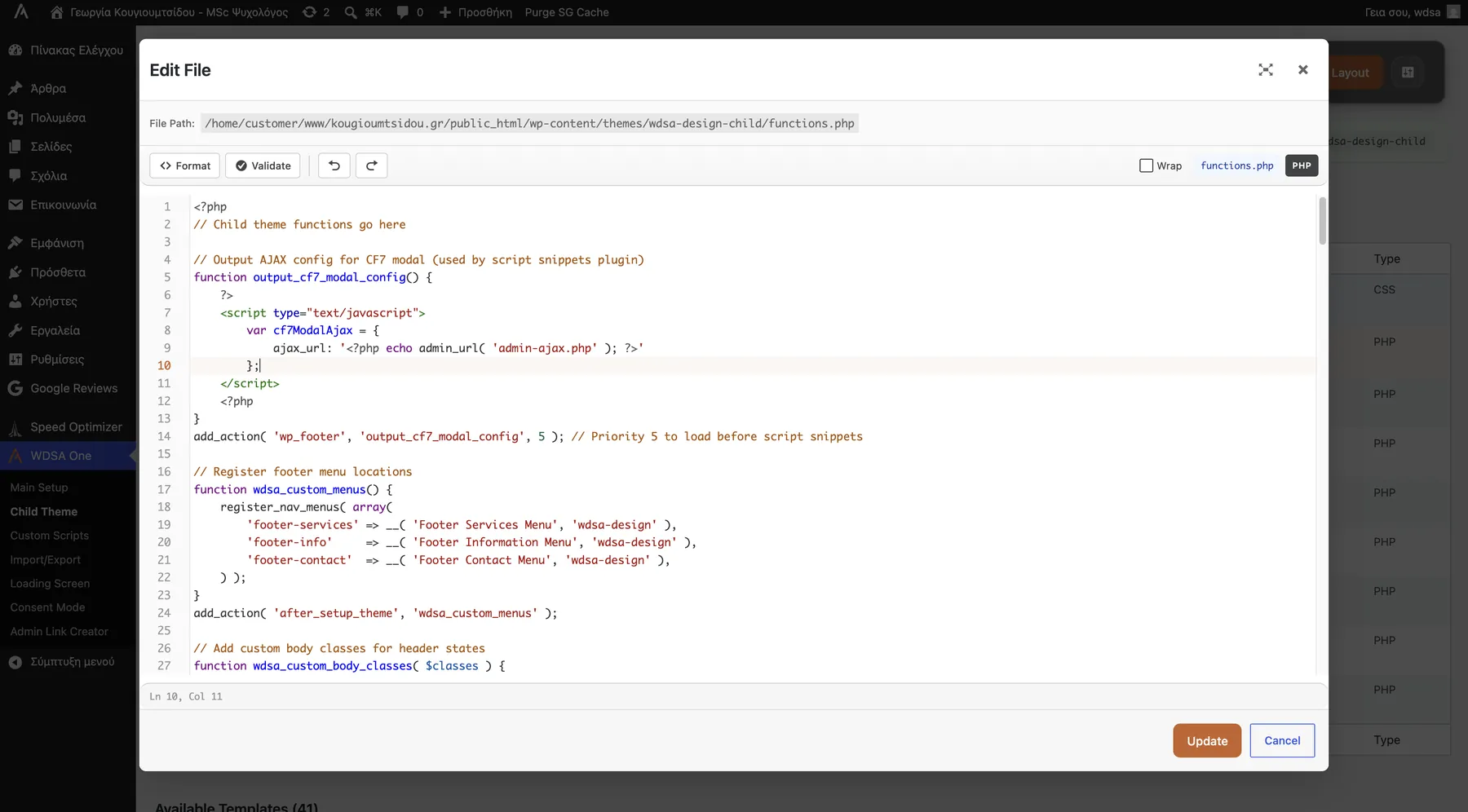Image resolution: width=1468 pixels, height=812 pixels.
Task: Open Πίνακας Ελέγχου dashboard
Action: click(68, 50)
